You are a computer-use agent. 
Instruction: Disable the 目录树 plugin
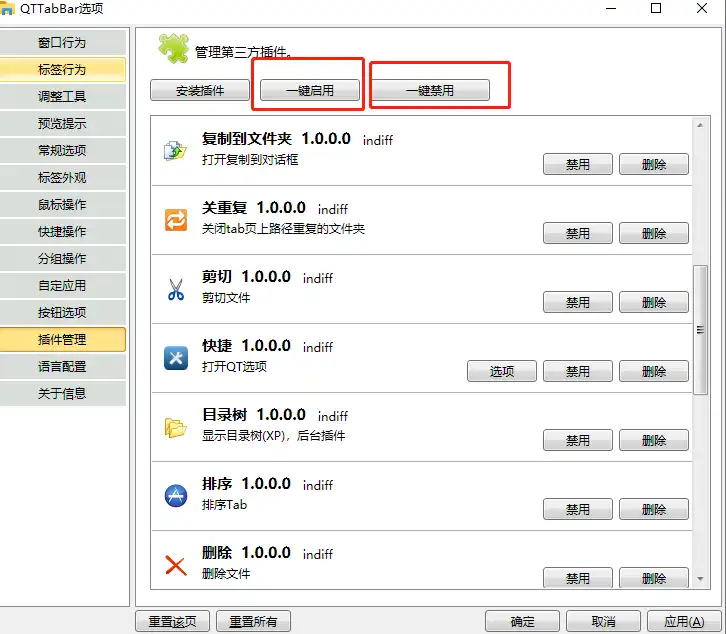click(x=578, y=440)
